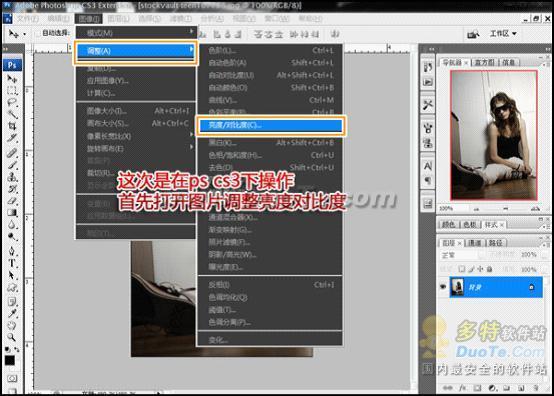The height and width of the screenshot is (396, 554).
Task: Toggle the lock all icon in Layers
Action: click(x=489, y=269)
